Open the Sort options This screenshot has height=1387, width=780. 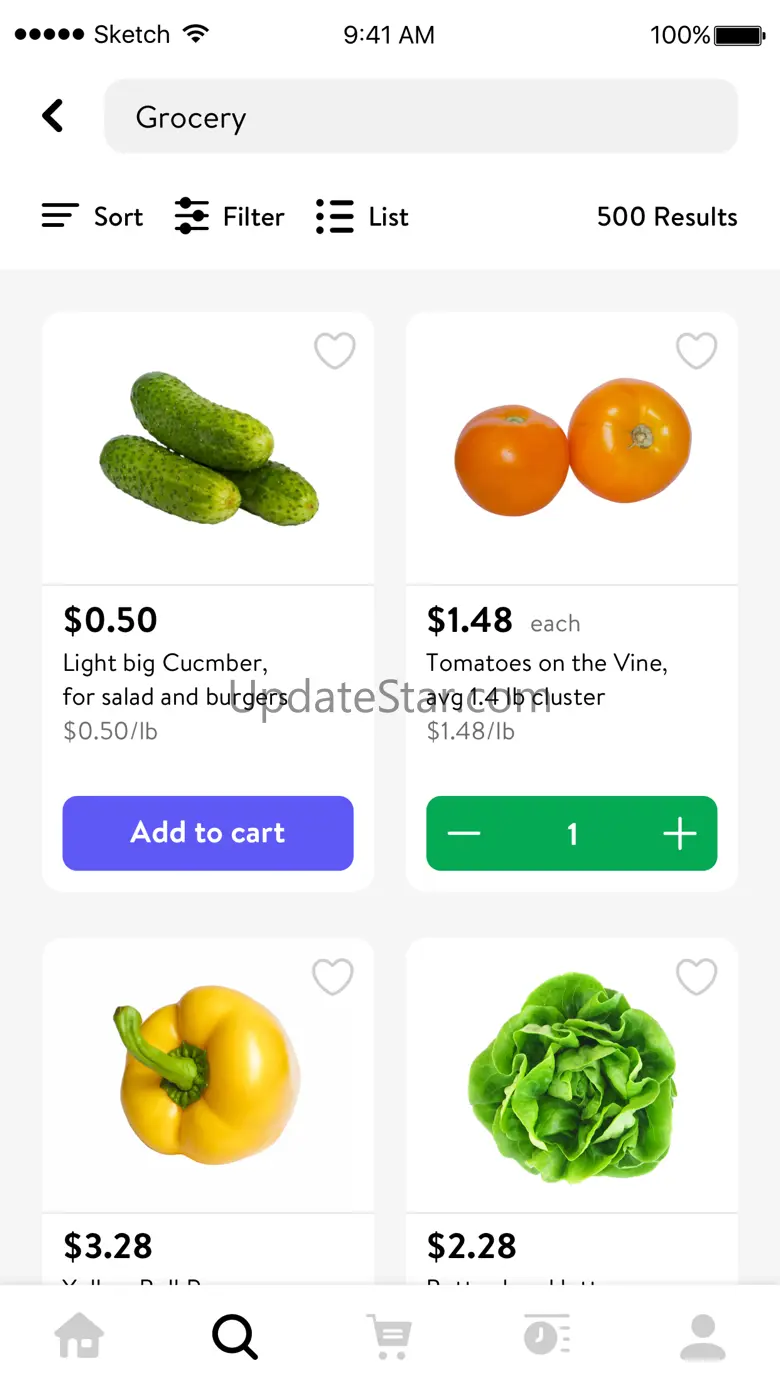click(92, 217)
